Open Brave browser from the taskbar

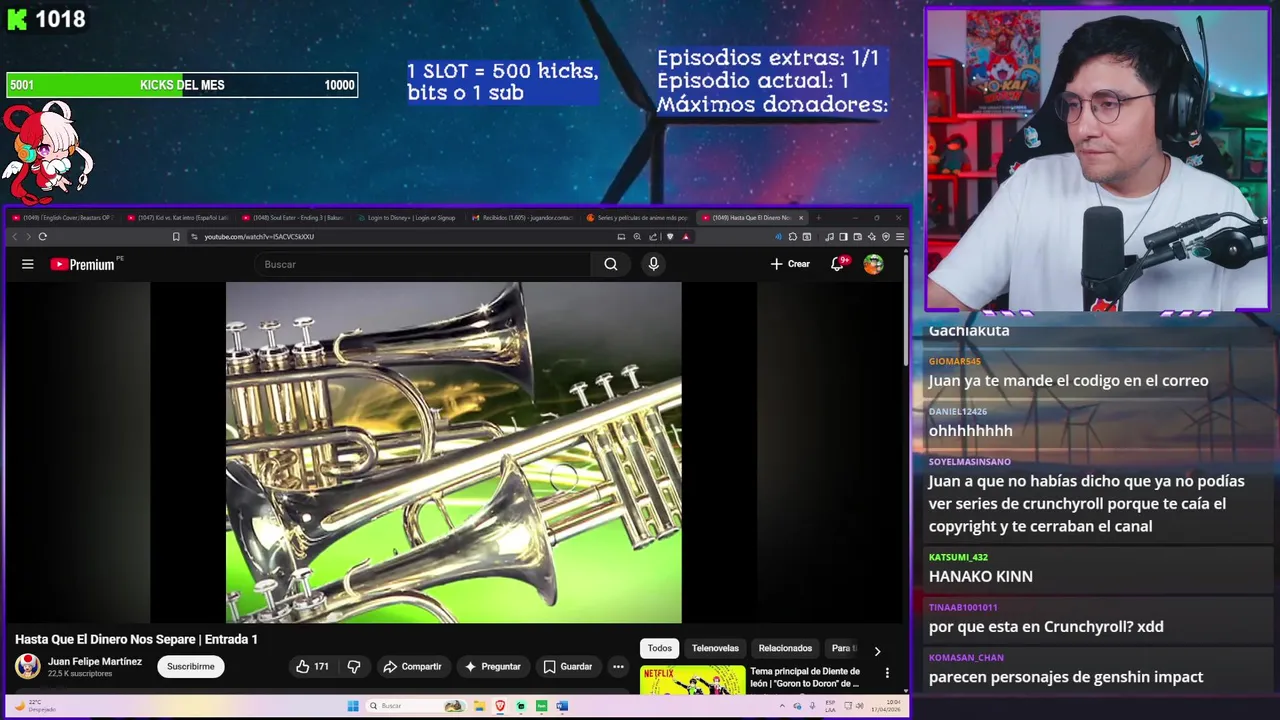coord(500,706)
